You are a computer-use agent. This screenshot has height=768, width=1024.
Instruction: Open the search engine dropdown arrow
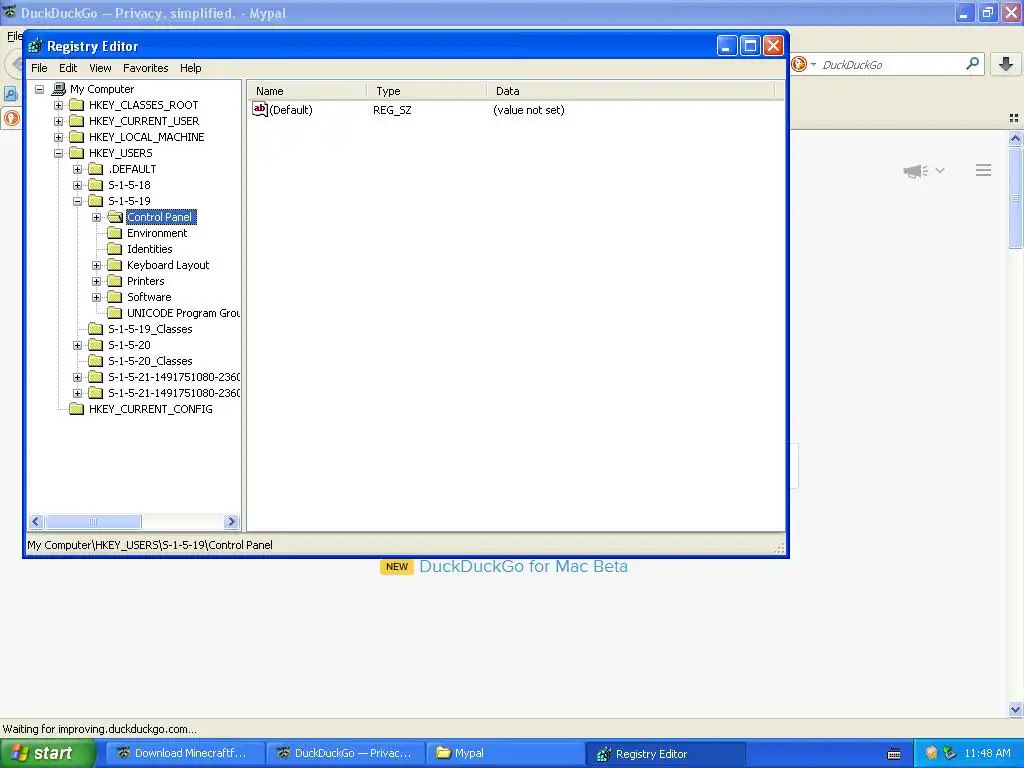click(813, 64)
